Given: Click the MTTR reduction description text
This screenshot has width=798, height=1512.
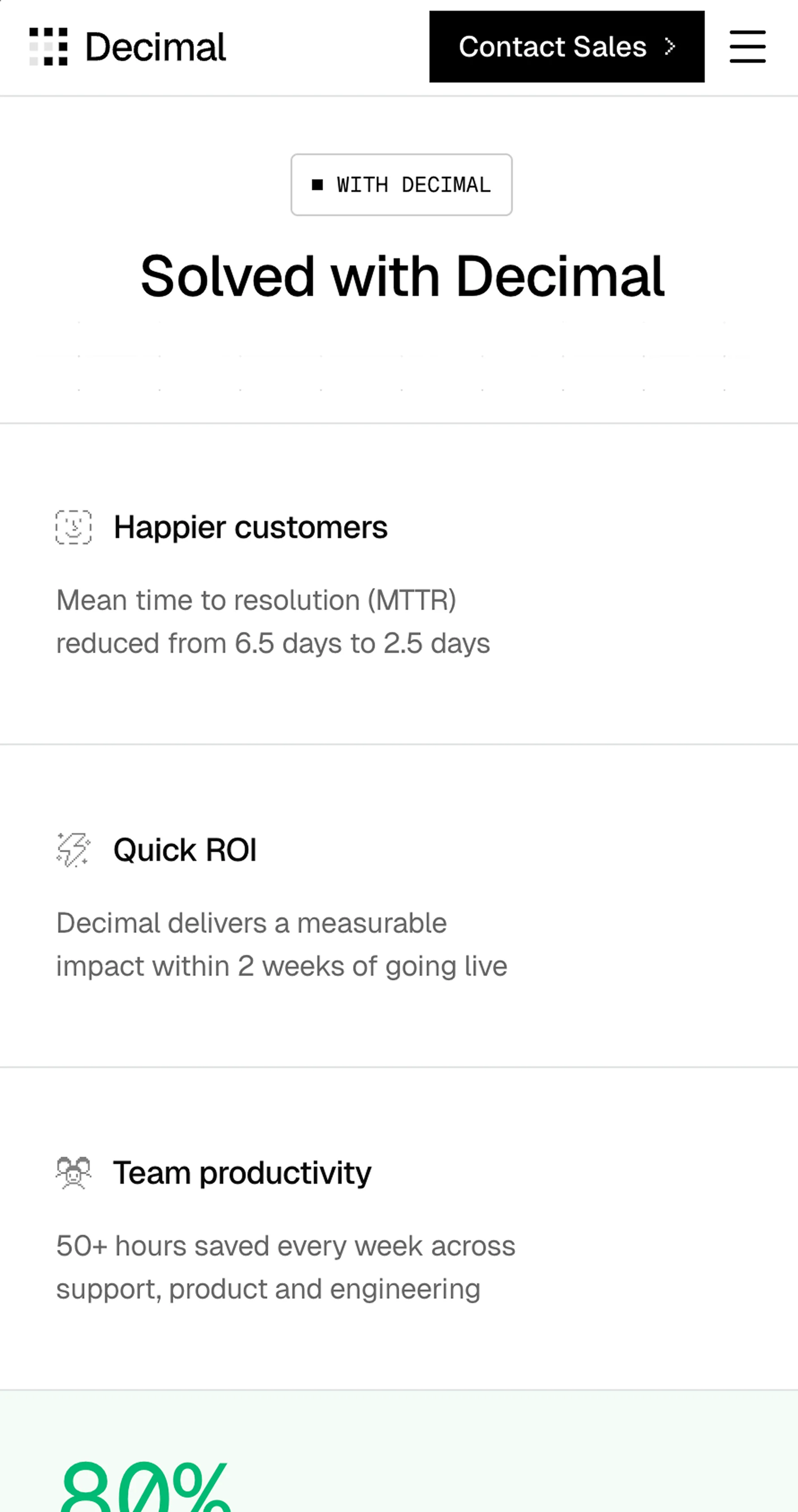Looking at the screenshot, I should (273, 621).
